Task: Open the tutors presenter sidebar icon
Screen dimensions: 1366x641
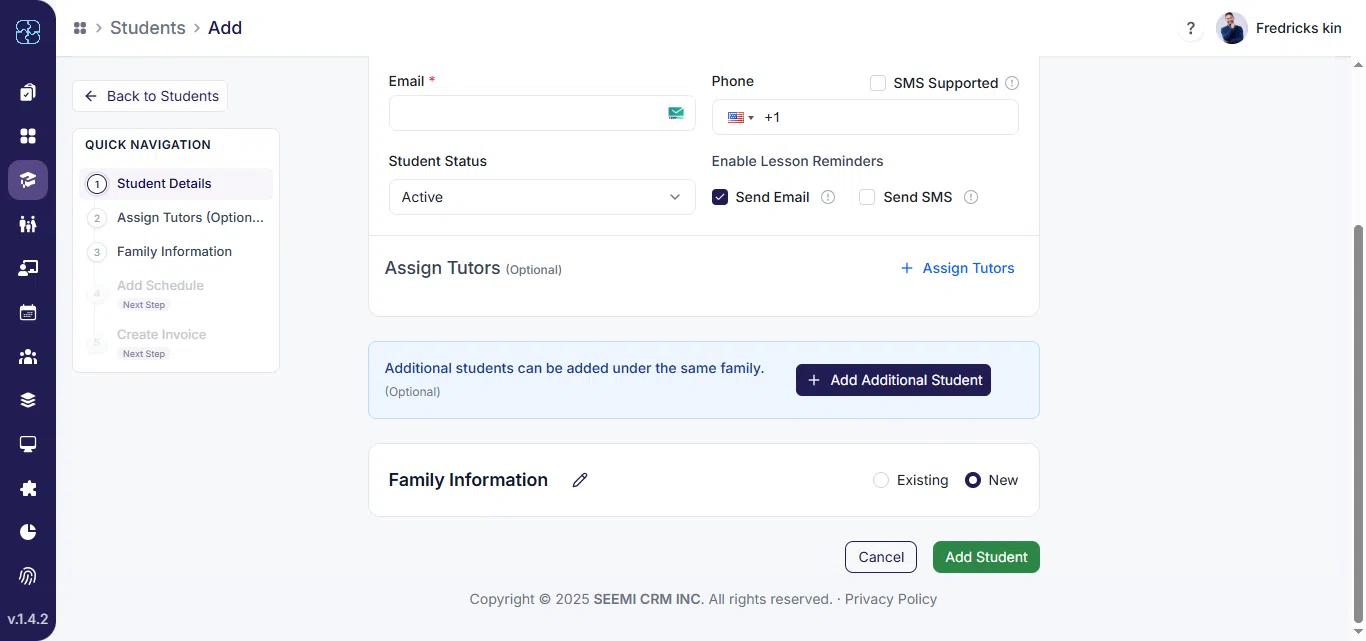Action: (x=28, y=268)
